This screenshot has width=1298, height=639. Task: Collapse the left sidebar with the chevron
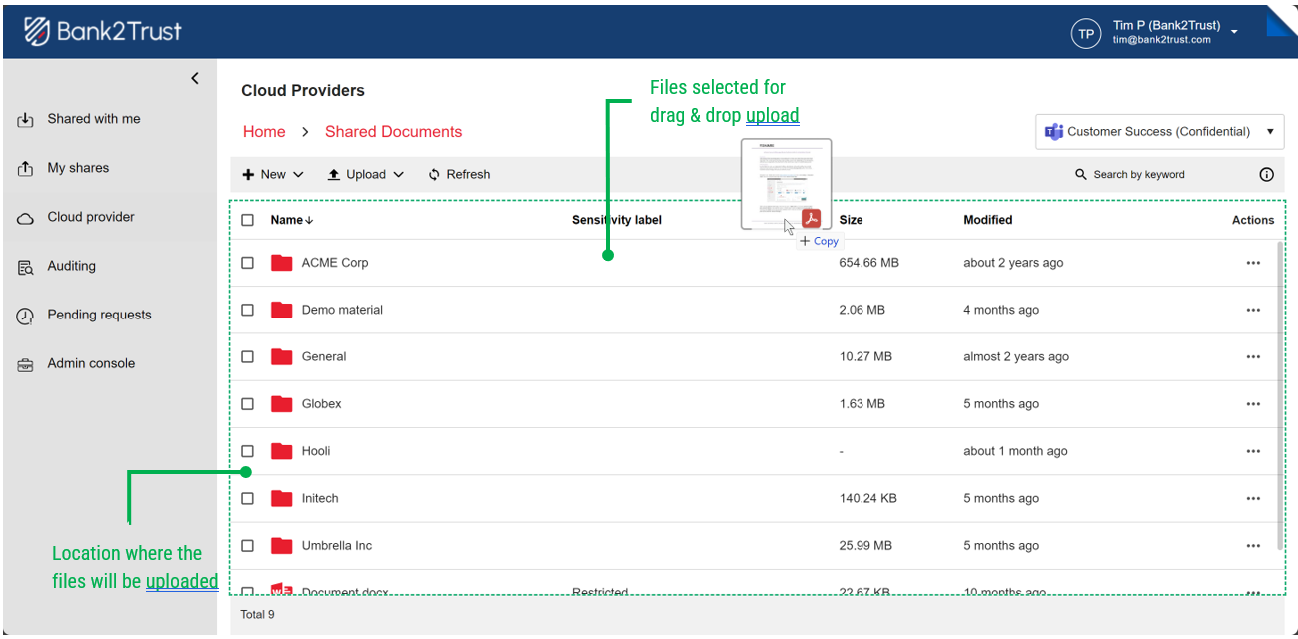(x=194, y=78)
